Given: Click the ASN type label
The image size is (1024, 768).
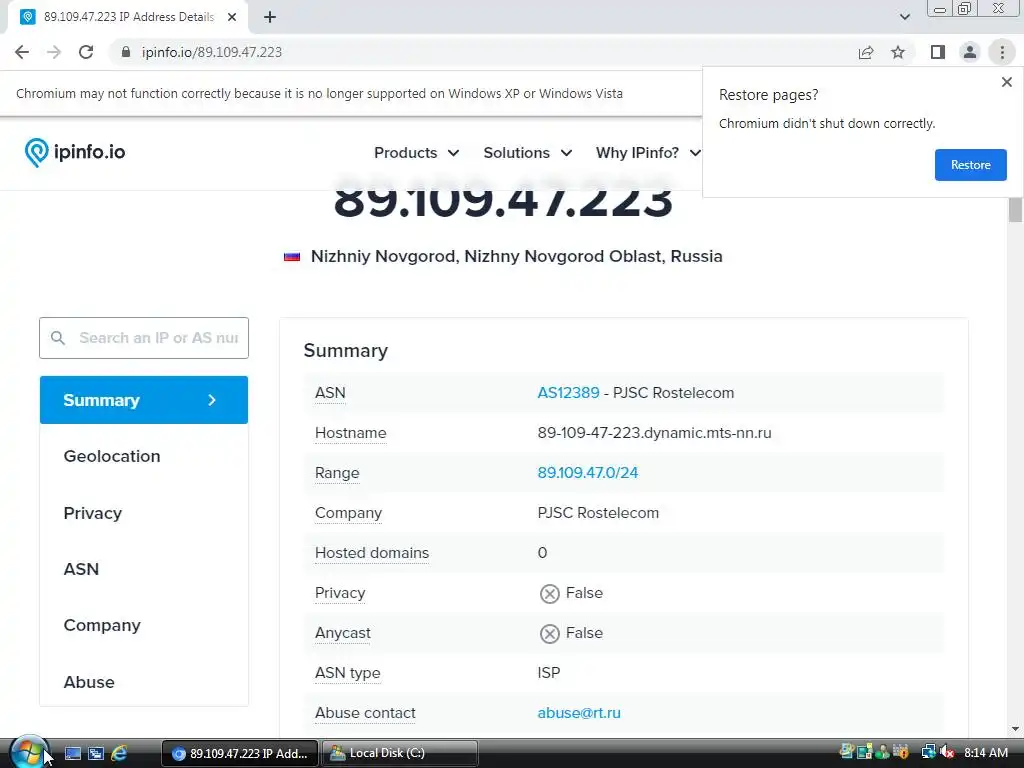Looking at the screenshot, I should [x=347, y=673].
